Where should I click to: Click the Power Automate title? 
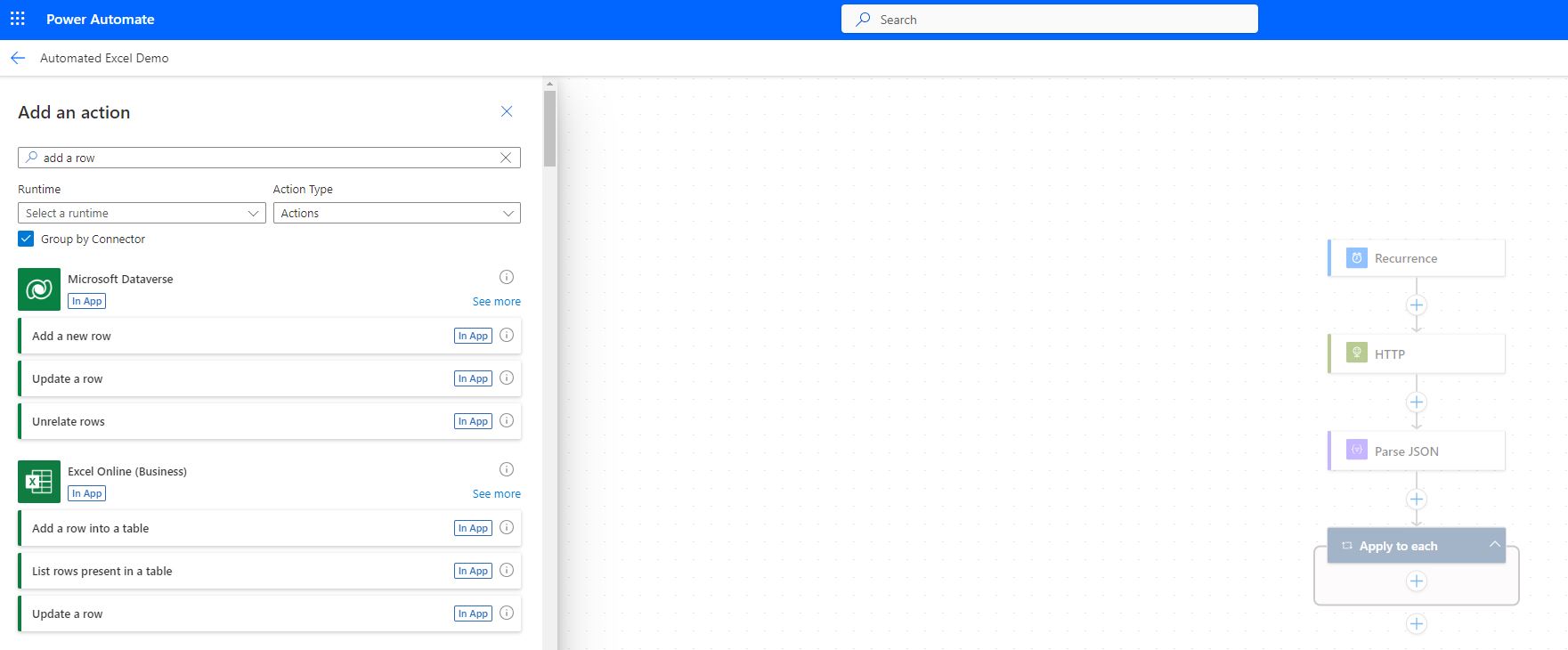(101, 19)
